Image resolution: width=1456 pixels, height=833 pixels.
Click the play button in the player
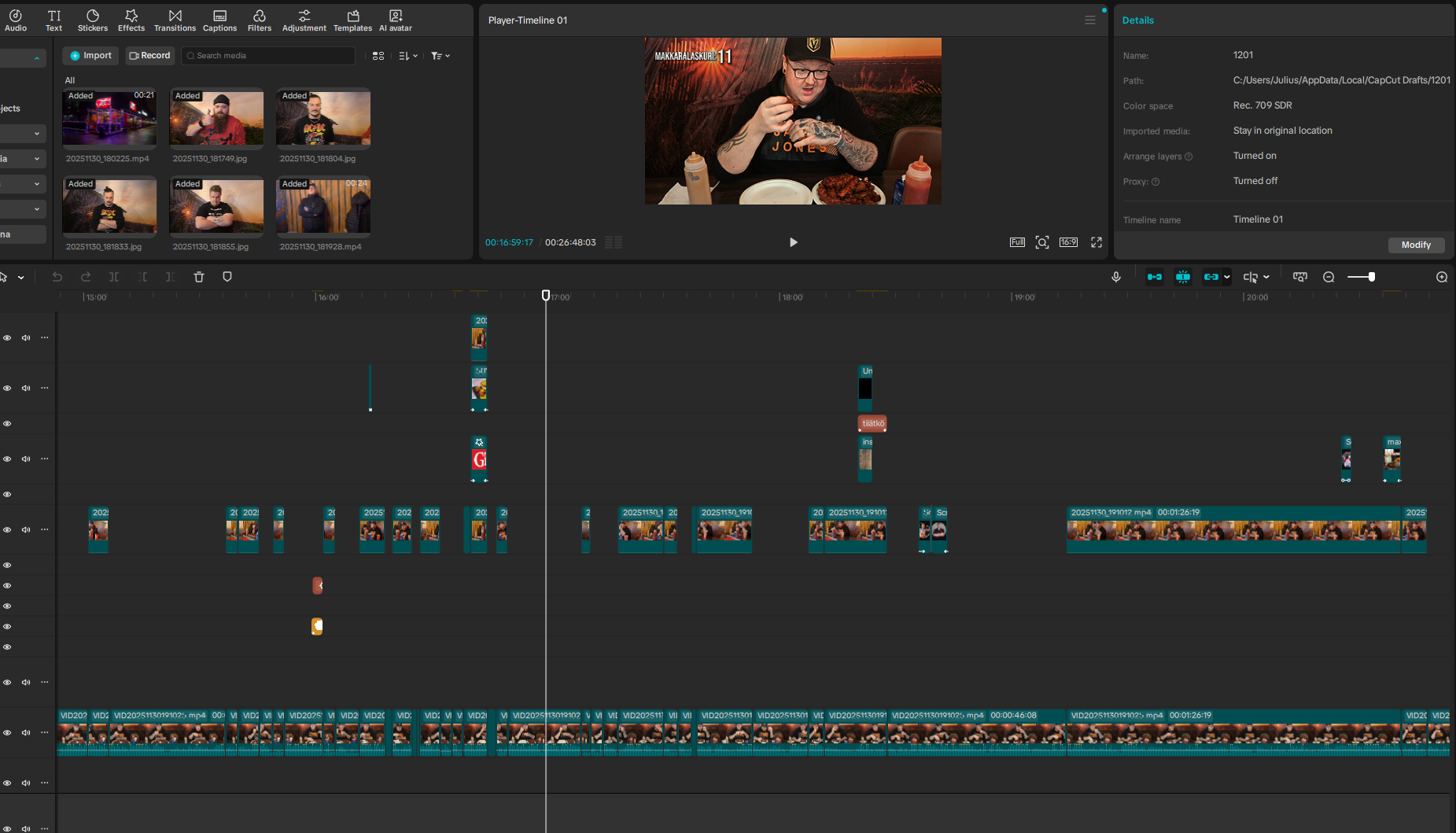(793, 242)
